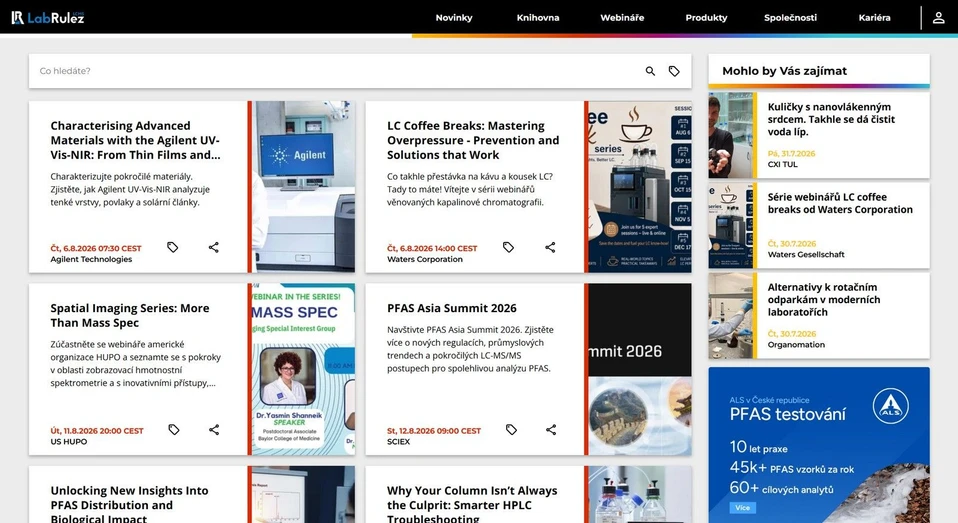Click 'SCIEX' organizer label
The height and width of the screenshot is (523, 958).
pyautogui.click(x=398, y=442)
